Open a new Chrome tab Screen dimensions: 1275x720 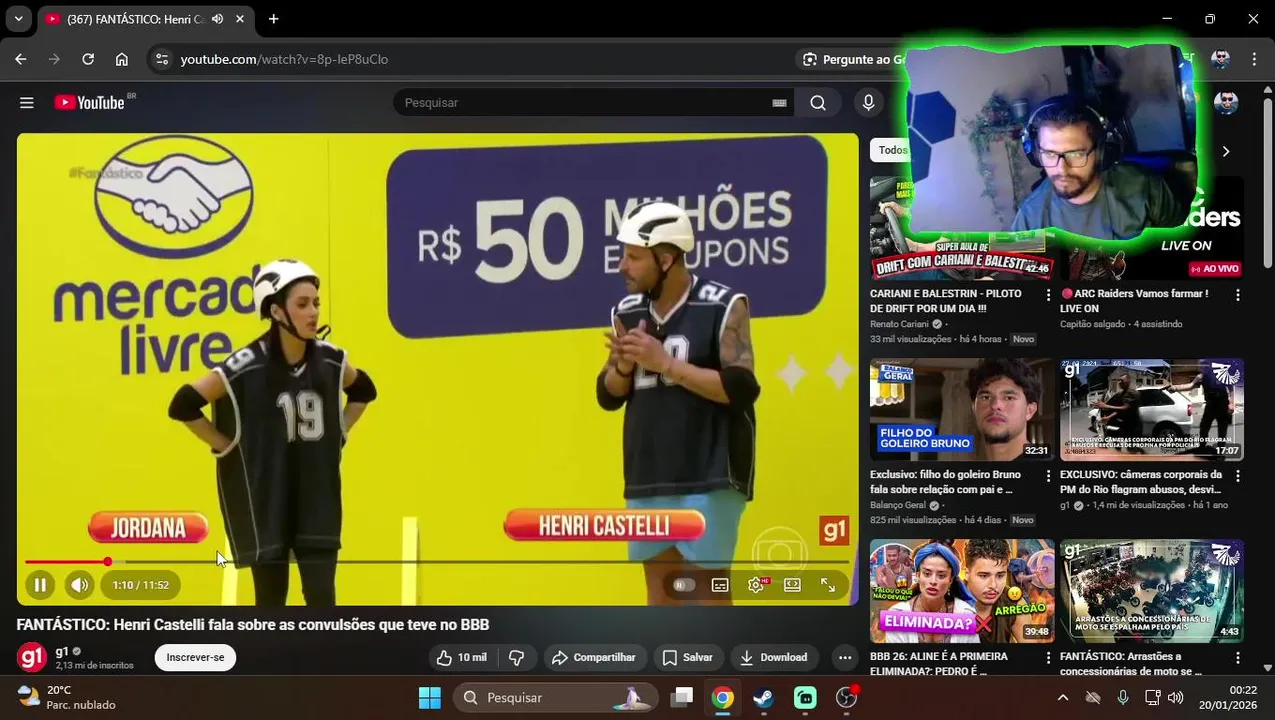[273, 19]
